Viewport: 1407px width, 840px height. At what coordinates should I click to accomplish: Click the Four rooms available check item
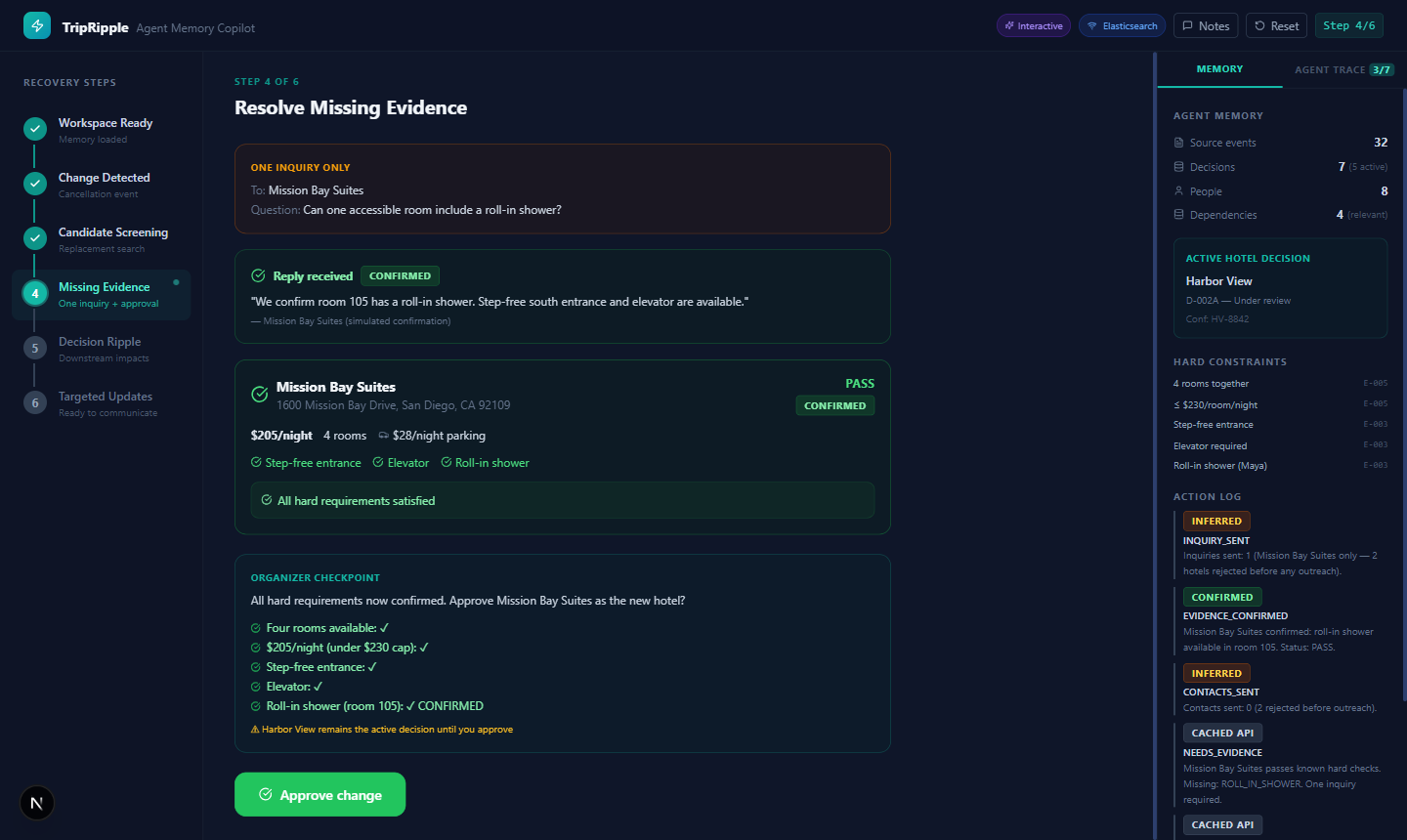click(320, 628)
